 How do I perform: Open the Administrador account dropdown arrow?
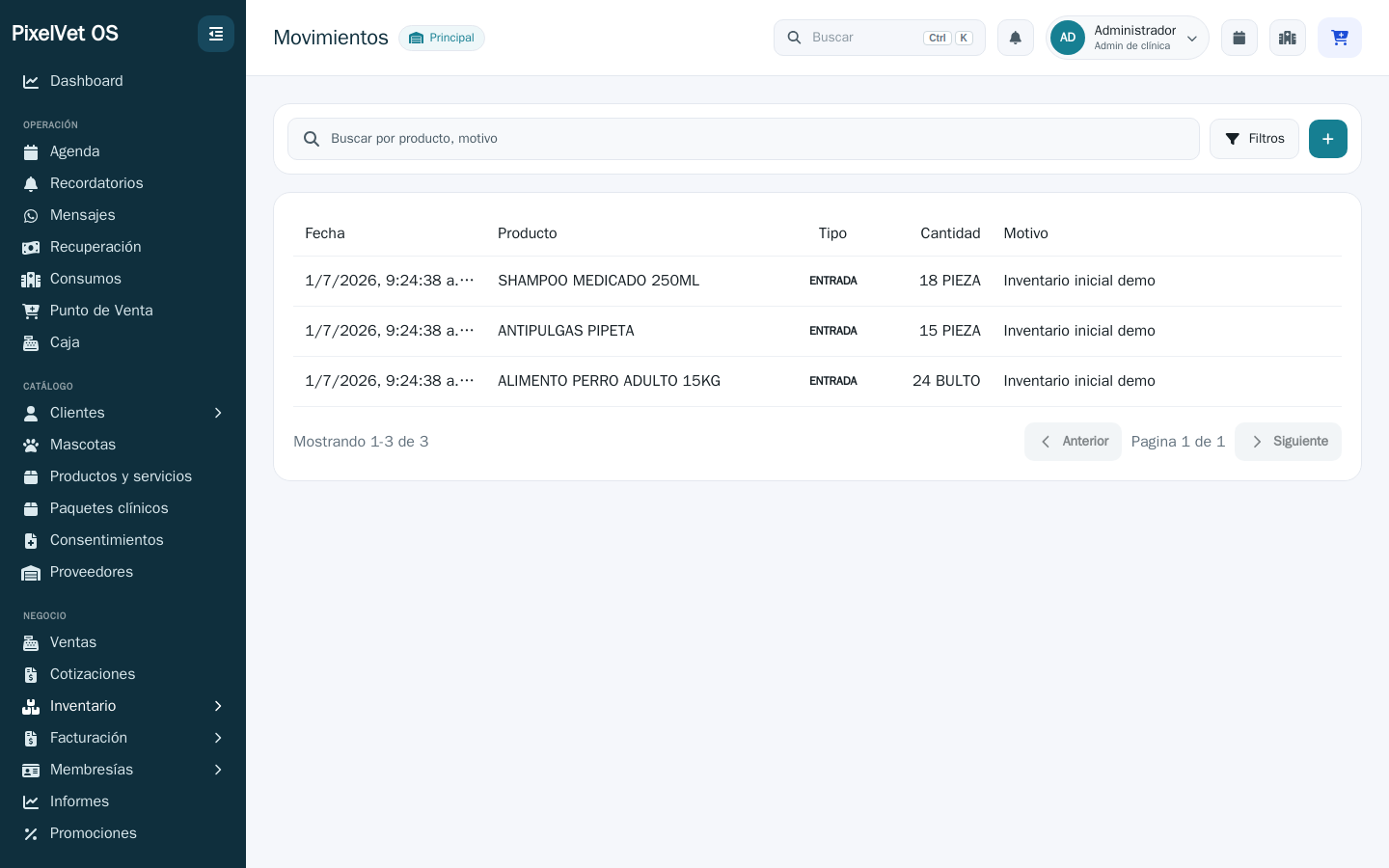(x=1192, y=39)
